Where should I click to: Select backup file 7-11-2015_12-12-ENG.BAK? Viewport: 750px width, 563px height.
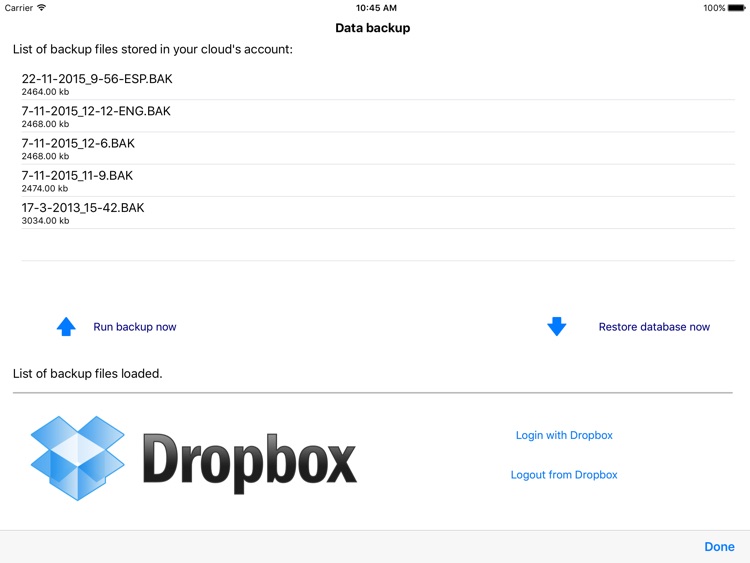pyautogui.click(x=378, y=116)
